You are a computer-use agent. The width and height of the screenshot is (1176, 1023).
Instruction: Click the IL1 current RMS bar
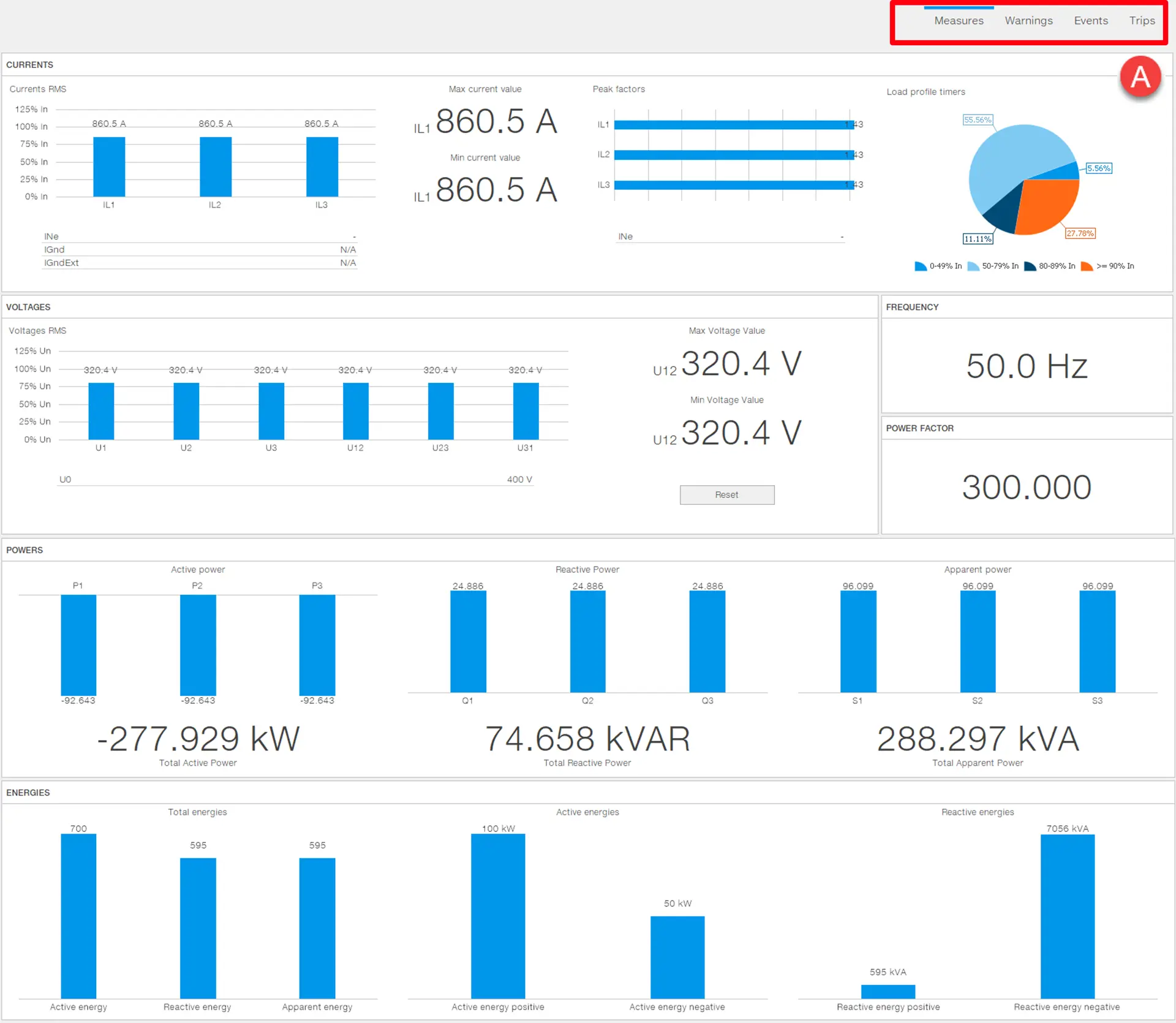tap(109, 167)
